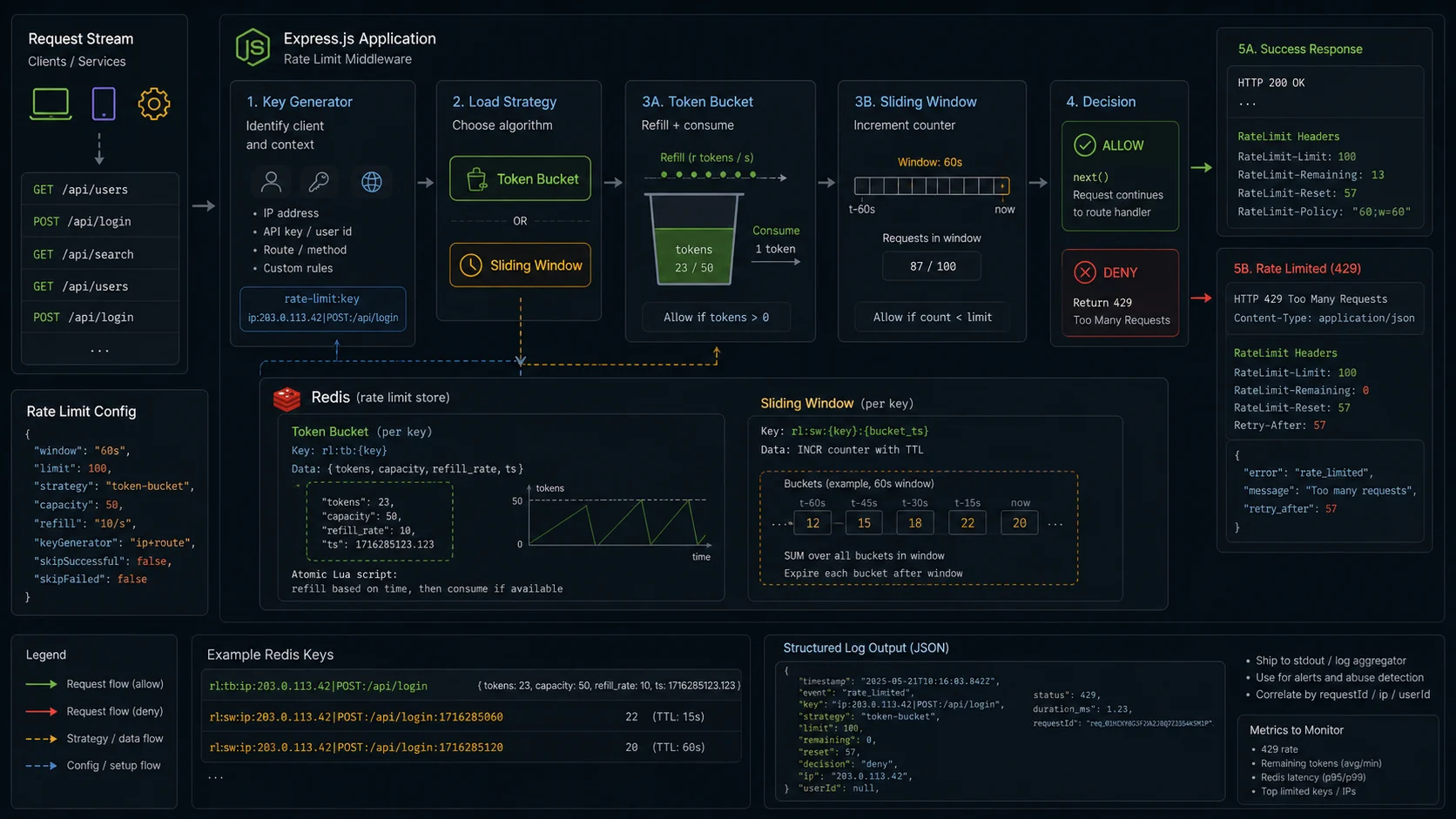Click the 'next()' text in ALLOW box
The image size is (1456, 819).
click(1090, 177)
